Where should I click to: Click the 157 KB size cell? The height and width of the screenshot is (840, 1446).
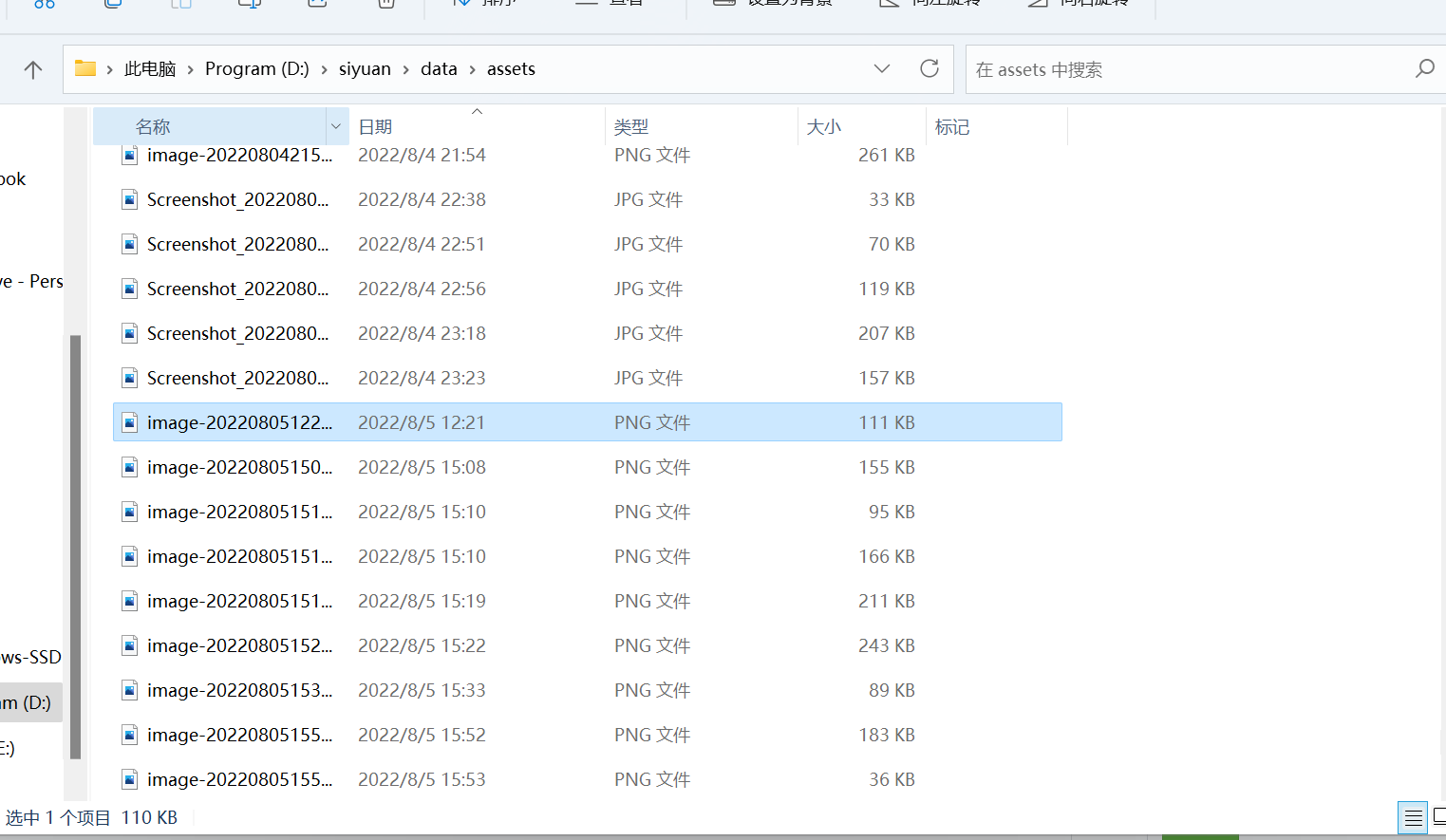(x=887, y=378)
